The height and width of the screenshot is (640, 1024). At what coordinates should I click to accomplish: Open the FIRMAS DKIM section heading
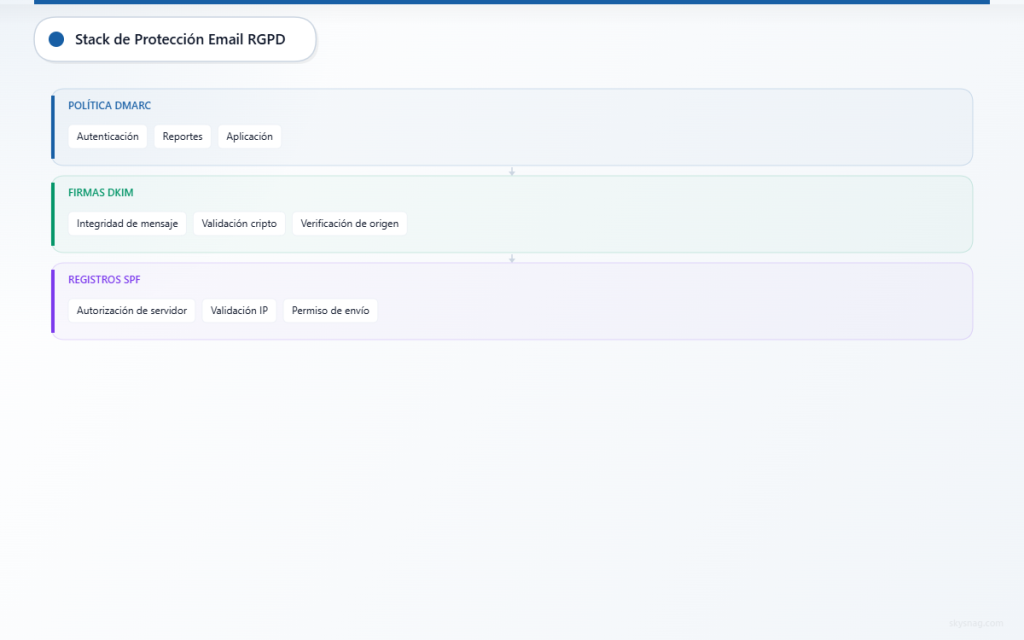[x=100, y=192]
